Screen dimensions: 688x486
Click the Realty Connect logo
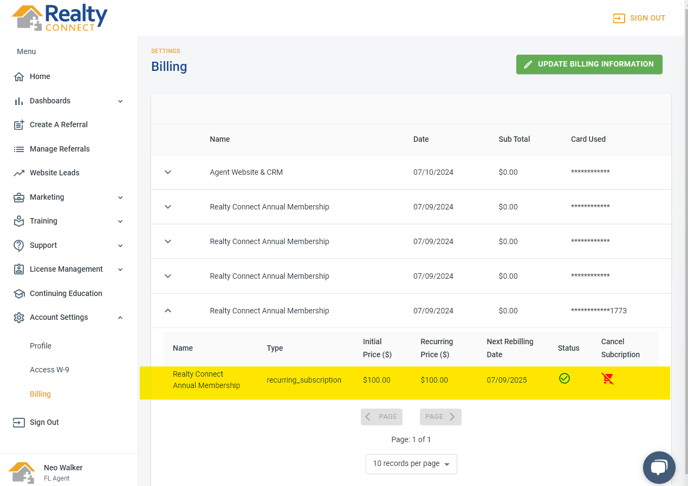(60, 18)
